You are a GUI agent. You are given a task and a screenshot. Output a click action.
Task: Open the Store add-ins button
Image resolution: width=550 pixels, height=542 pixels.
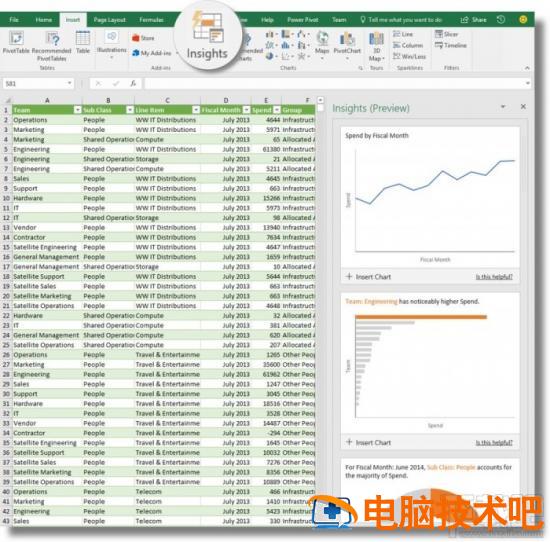click(143, 38)
